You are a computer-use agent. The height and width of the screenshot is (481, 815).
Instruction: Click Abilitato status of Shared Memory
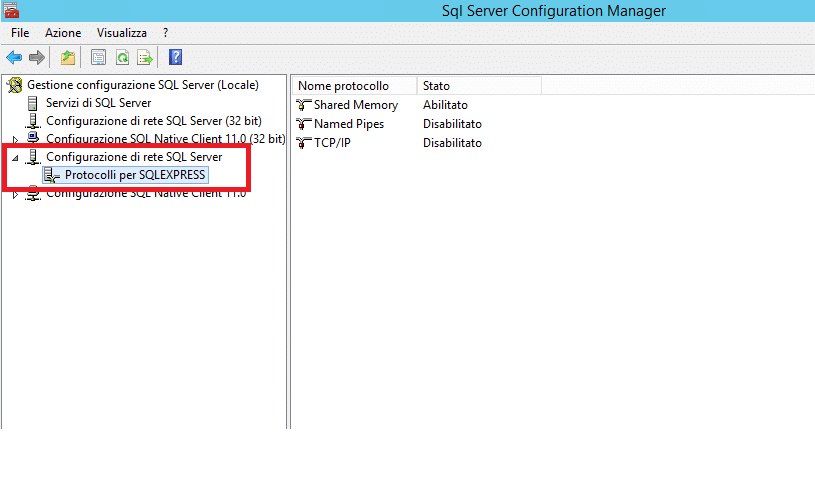pos(445,105)
